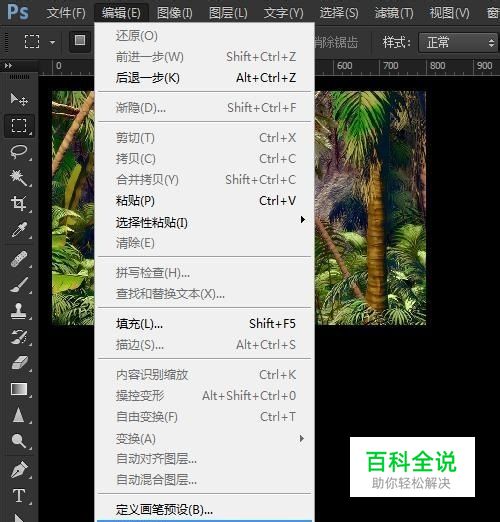Click the 变换(A) menu entry
This screenshot has width=500, height=522.
[205, 438]
